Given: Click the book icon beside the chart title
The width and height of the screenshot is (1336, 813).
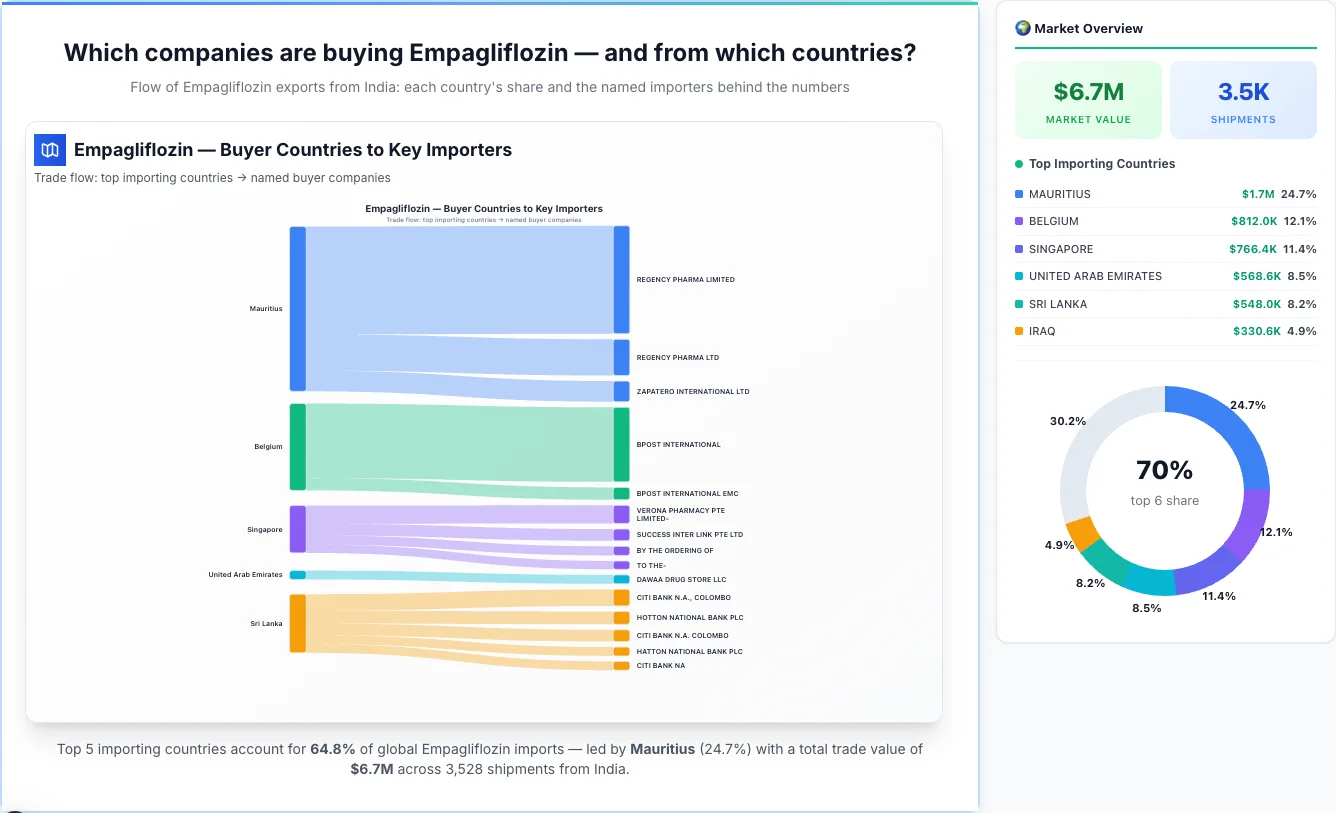Looking at the screenshot, I should [x=49, y=149].
